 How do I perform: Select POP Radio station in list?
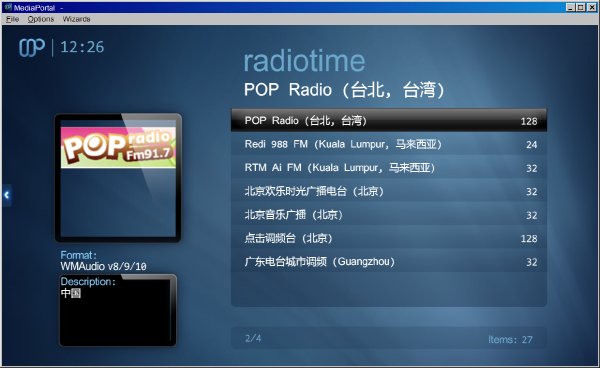[x=389, y=120]
